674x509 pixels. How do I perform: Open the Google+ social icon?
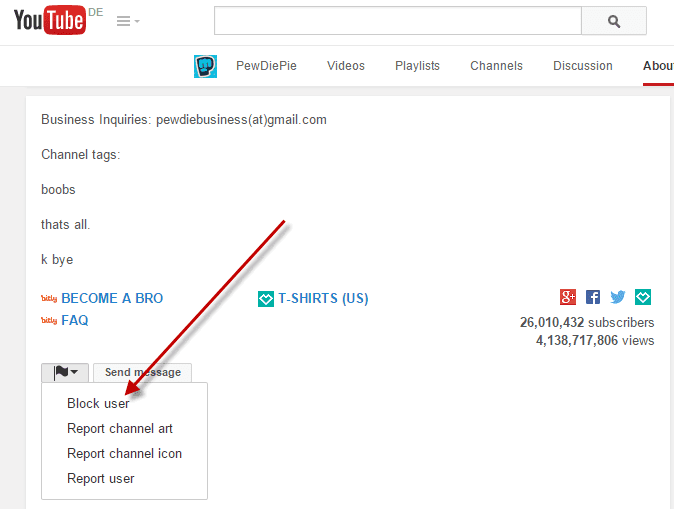click(568, 297)
